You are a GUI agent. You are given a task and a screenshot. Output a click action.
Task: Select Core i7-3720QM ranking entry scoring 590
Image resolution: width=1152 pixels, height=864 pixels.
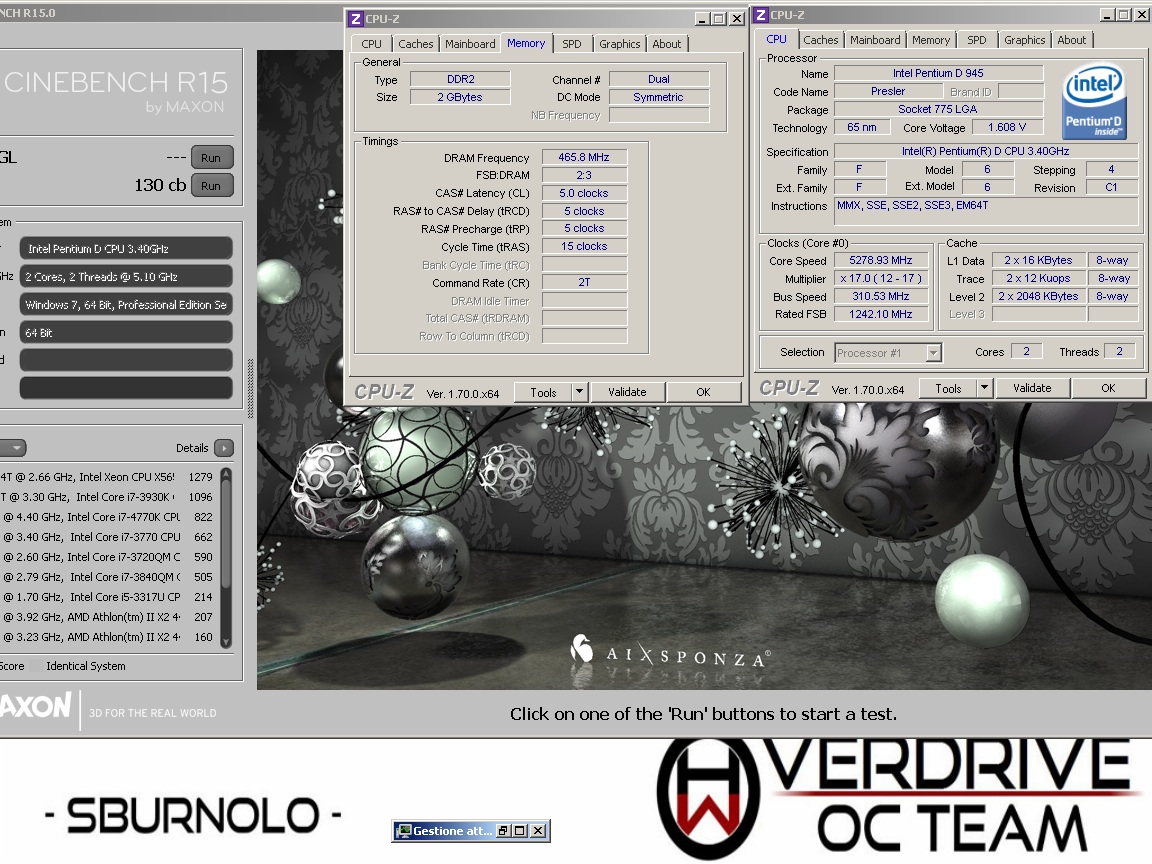(107, 557)
